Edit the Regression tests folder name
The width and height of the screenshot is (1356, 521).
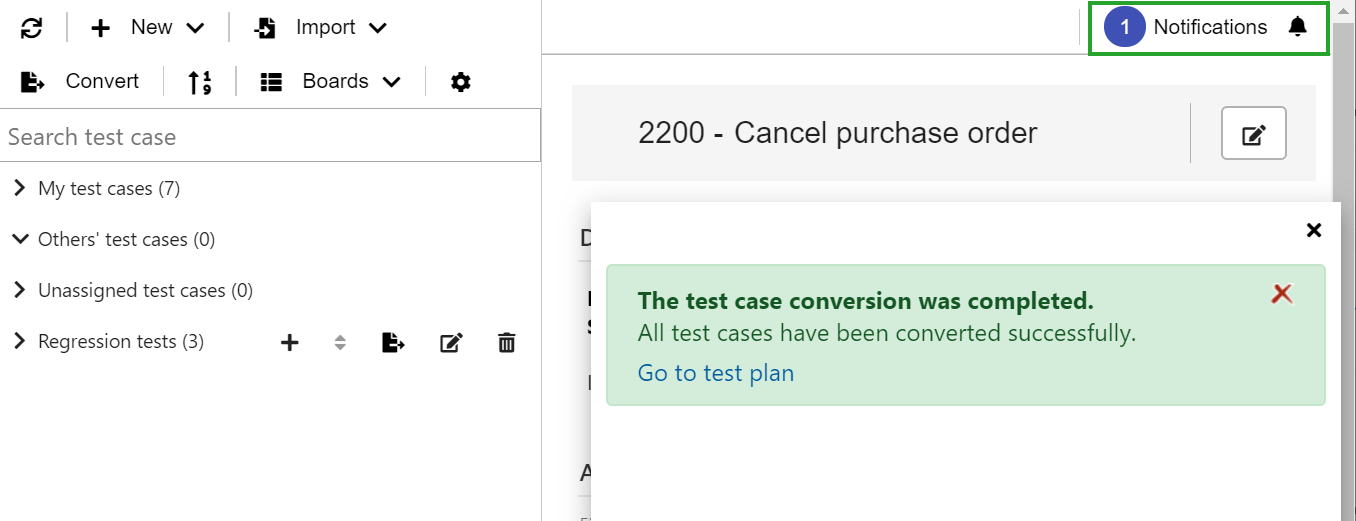click(x=451, y=343)
